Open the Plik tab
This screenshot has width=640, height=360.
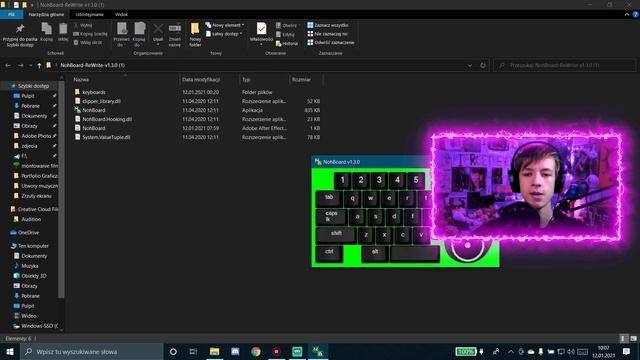pos(11,14)
